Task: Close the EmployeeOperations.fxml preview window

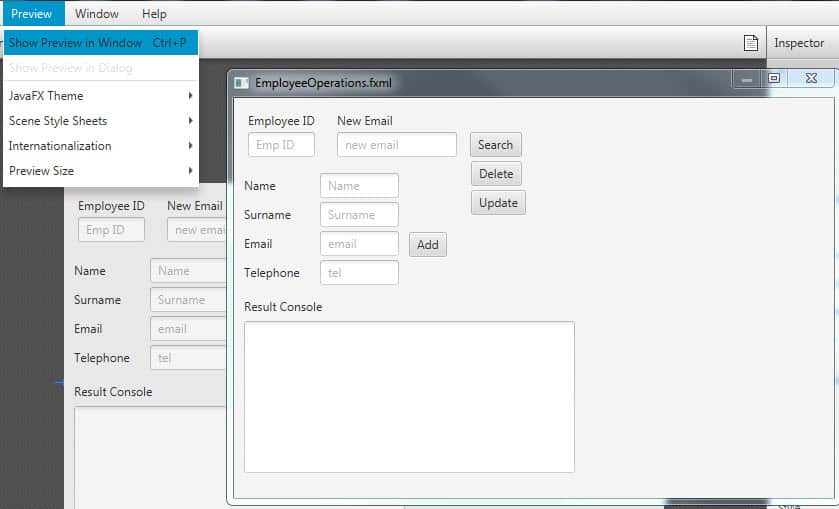Action: [811, 79]
